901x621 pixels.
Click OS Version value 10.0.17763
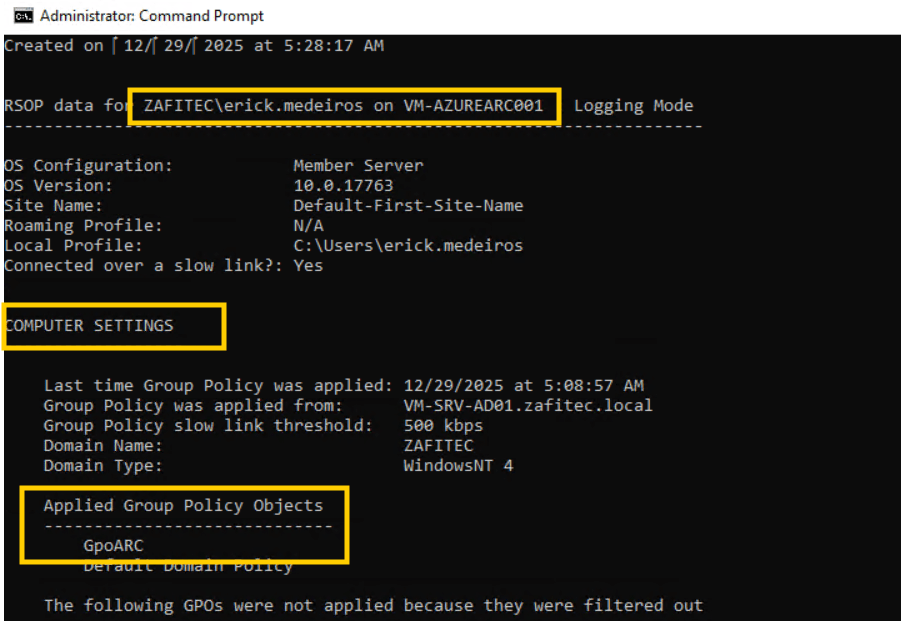click(x=343, y=186)
